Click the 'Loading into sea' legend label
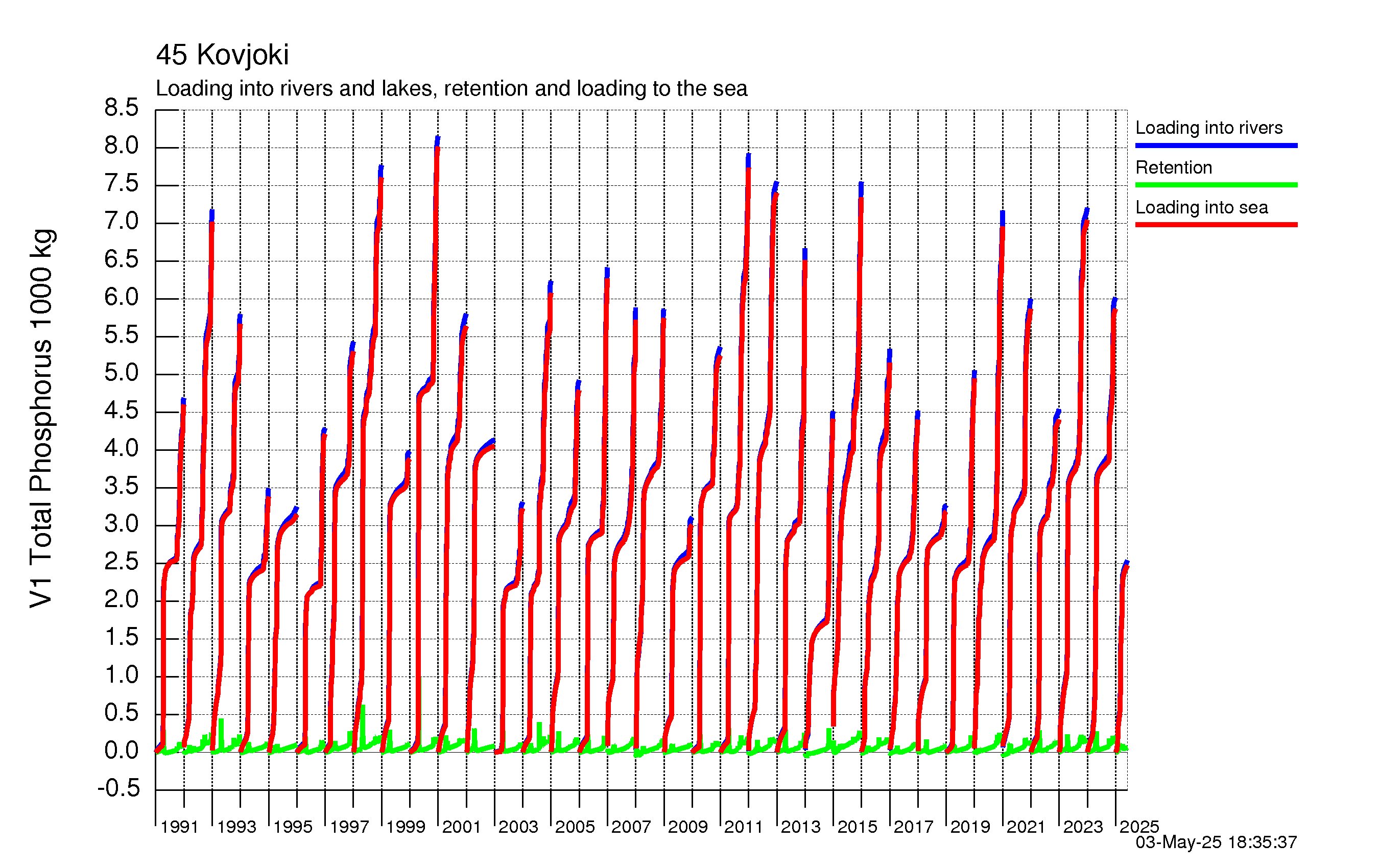The image size is (1379, 868). coord(1201,207)
